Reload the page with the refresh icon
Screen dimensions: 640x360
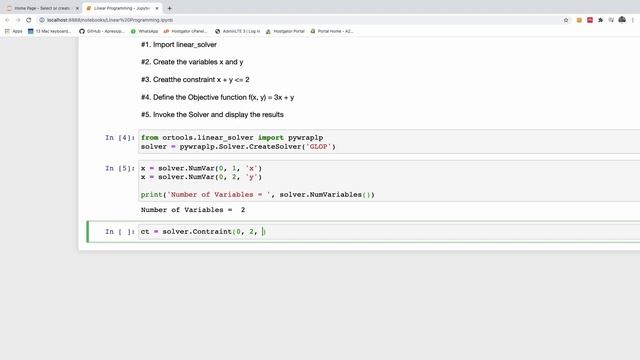click(29, 20)
